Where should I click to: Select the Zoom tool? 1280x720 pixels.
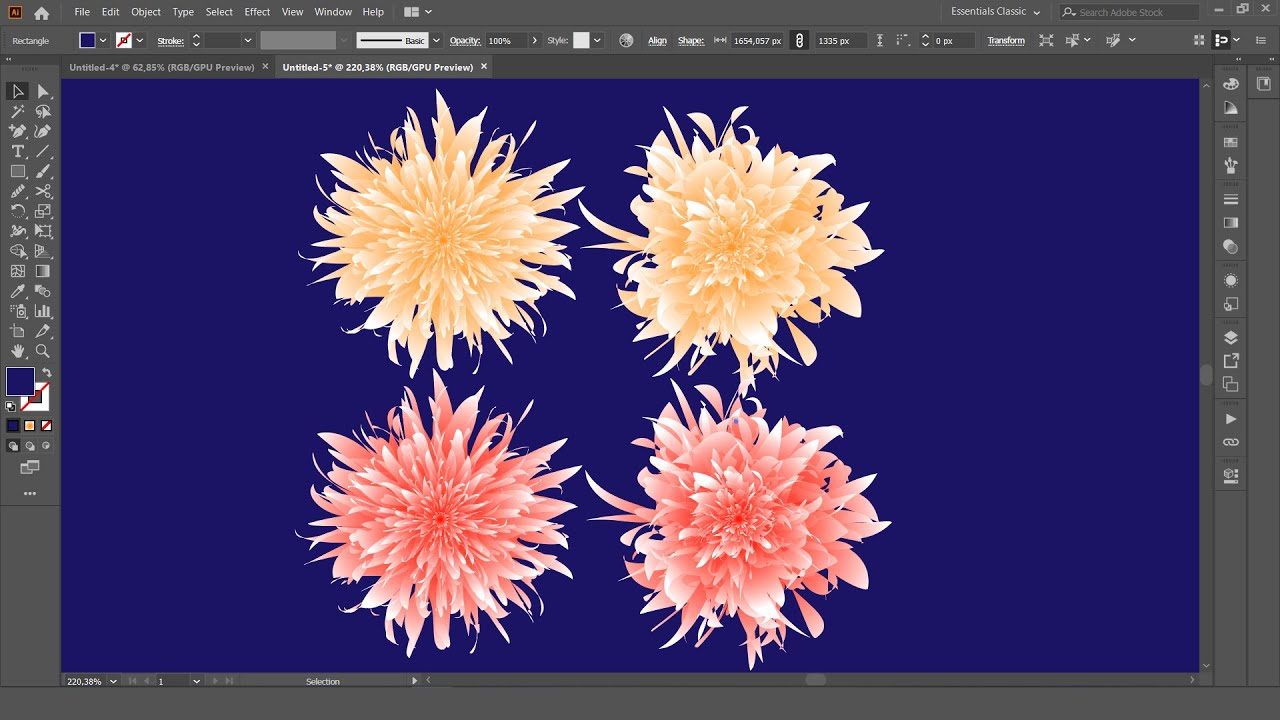pyautogui.click(x=43, y=351)
